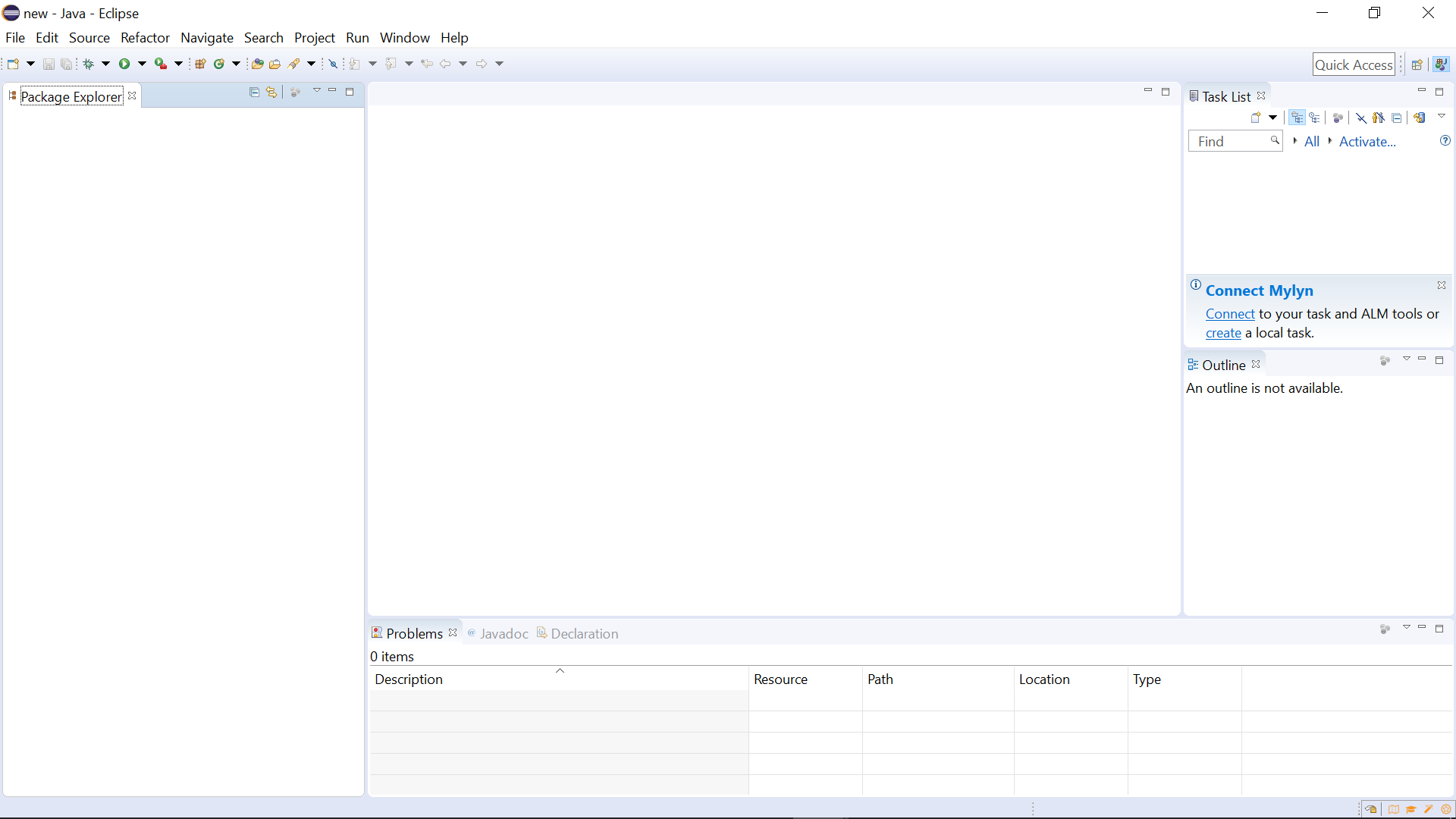Screen dimensions: 1456x819
Task: Click the Find field in Task List
Action: (x=1230, y=141)
